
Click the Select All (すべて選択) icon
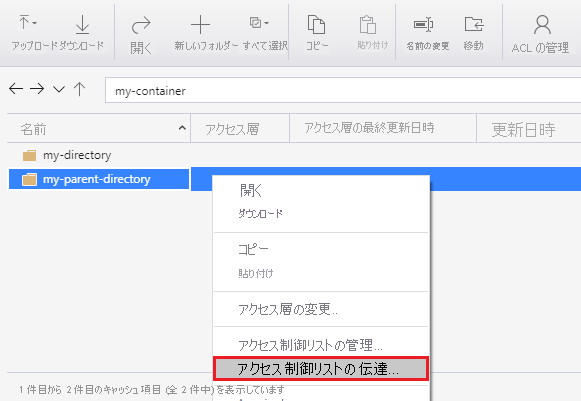click(255, 23)
